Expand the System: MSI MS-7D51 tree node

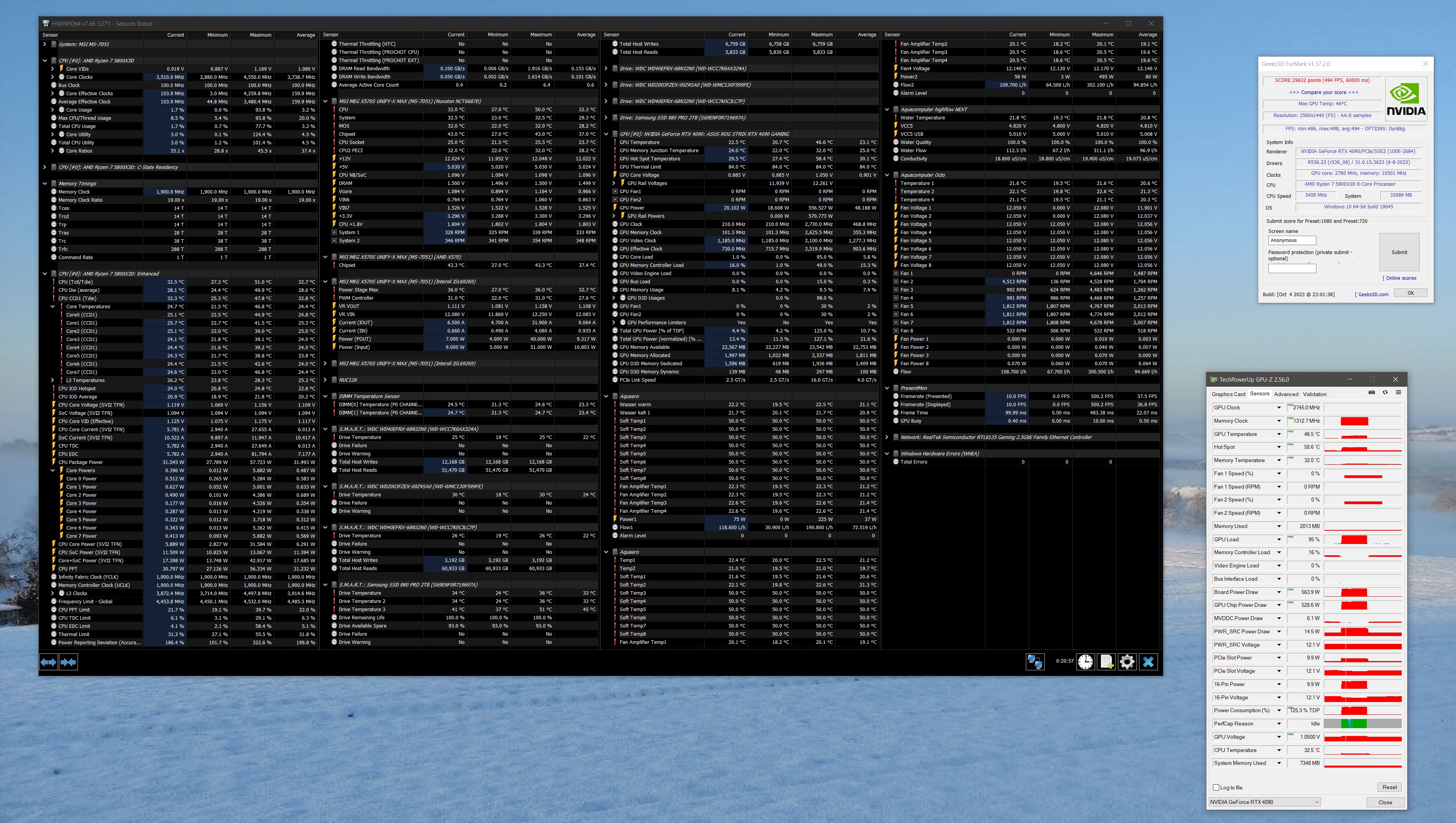44,44
